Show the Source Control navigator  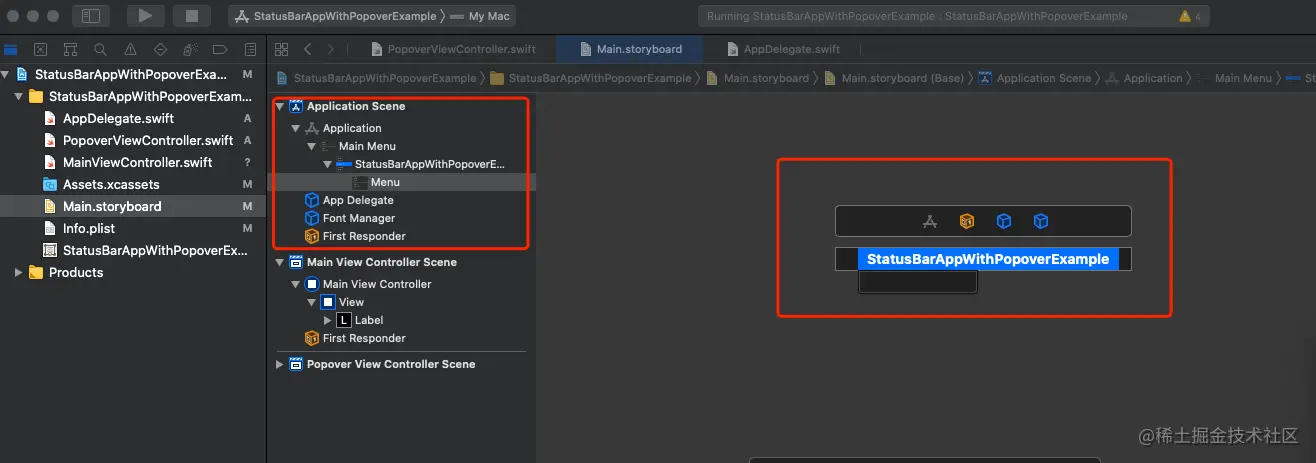(41, 49)
